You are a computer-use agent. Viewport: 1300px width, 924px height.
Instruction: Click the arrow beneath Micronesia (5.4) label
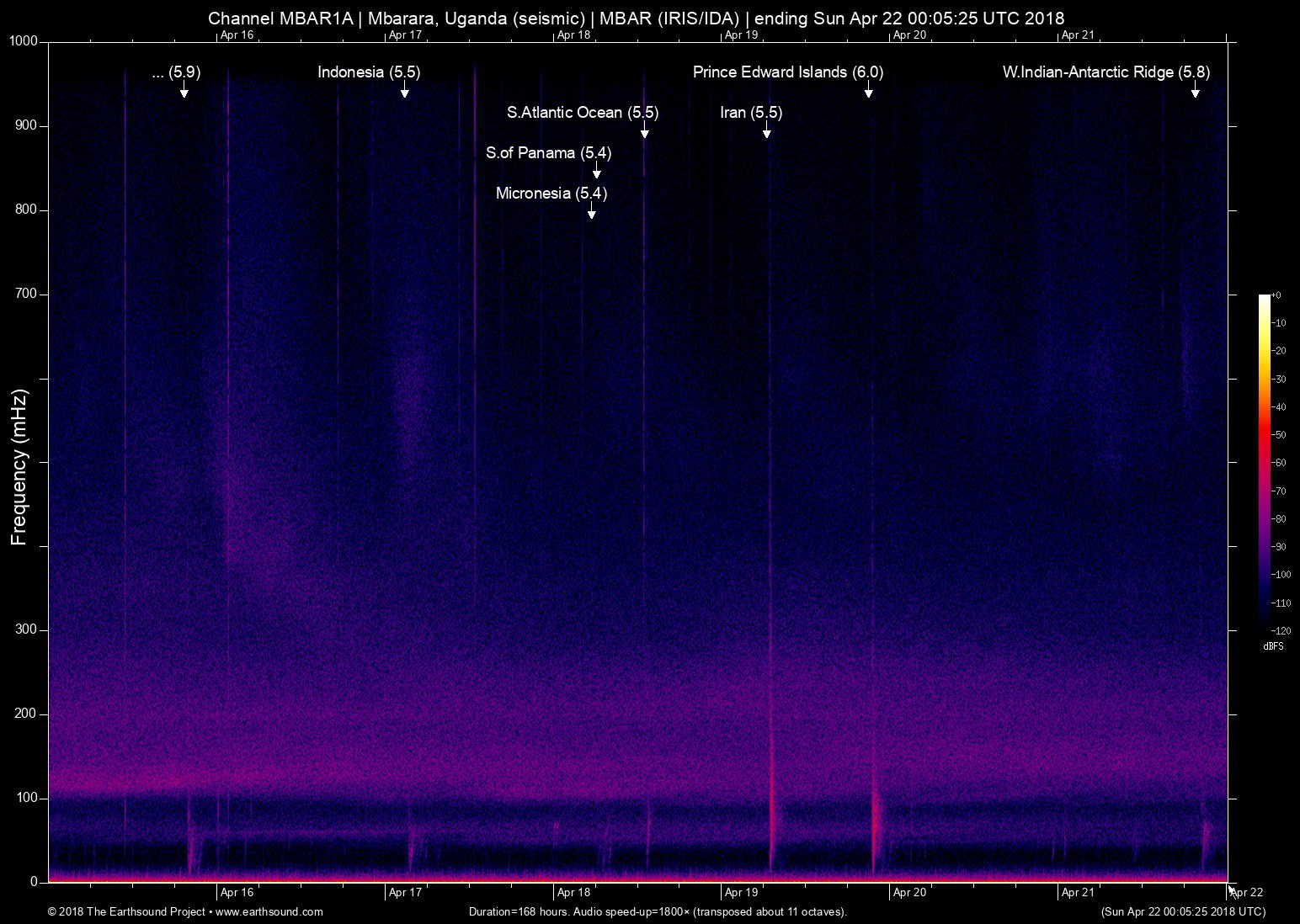pos(591,212)
